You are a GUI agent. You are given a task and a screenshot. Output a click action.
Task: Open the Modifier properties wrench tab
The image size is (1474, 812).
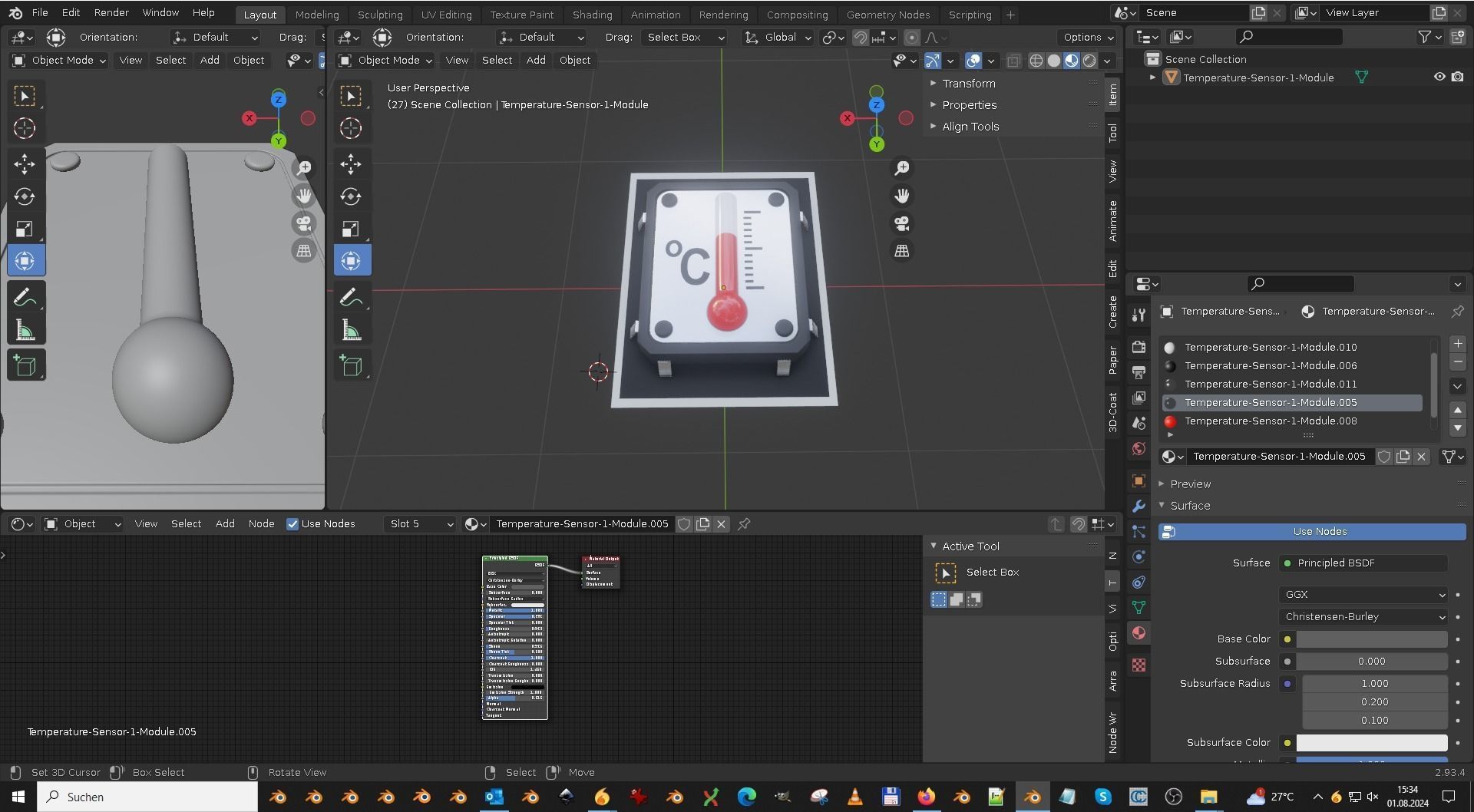(x=1139, y=506)
